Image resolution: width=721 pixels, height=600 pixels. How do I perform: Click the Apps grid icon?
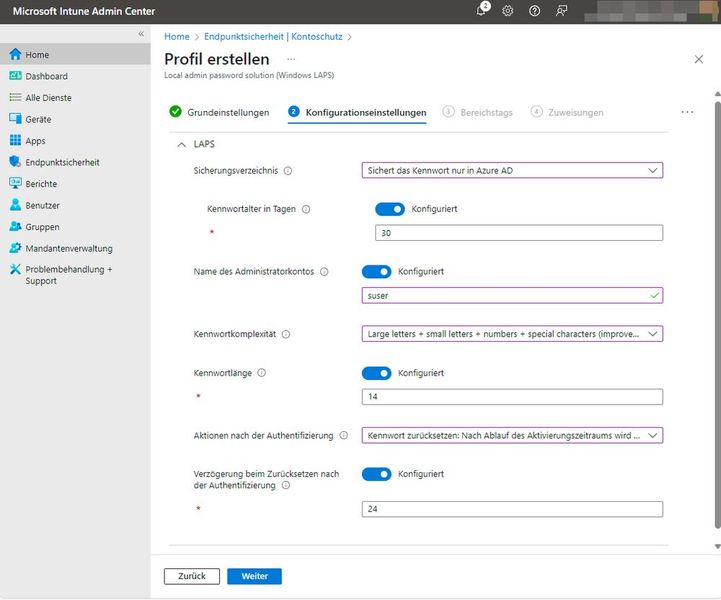pyautogui.click(x=15, y=140)
